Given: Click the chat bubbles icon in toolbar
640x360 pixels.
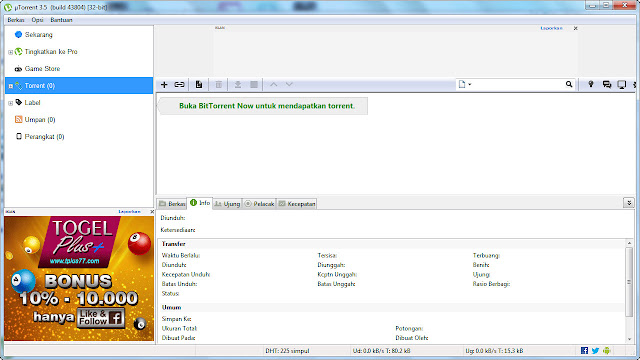Looking at the screenshot, I should click(x=607, y=84).
